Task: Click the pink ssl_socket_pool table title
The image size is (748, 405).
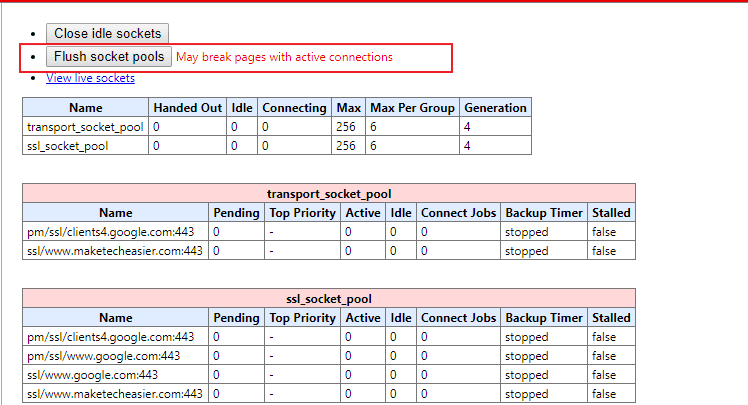Action: point(329,299)
